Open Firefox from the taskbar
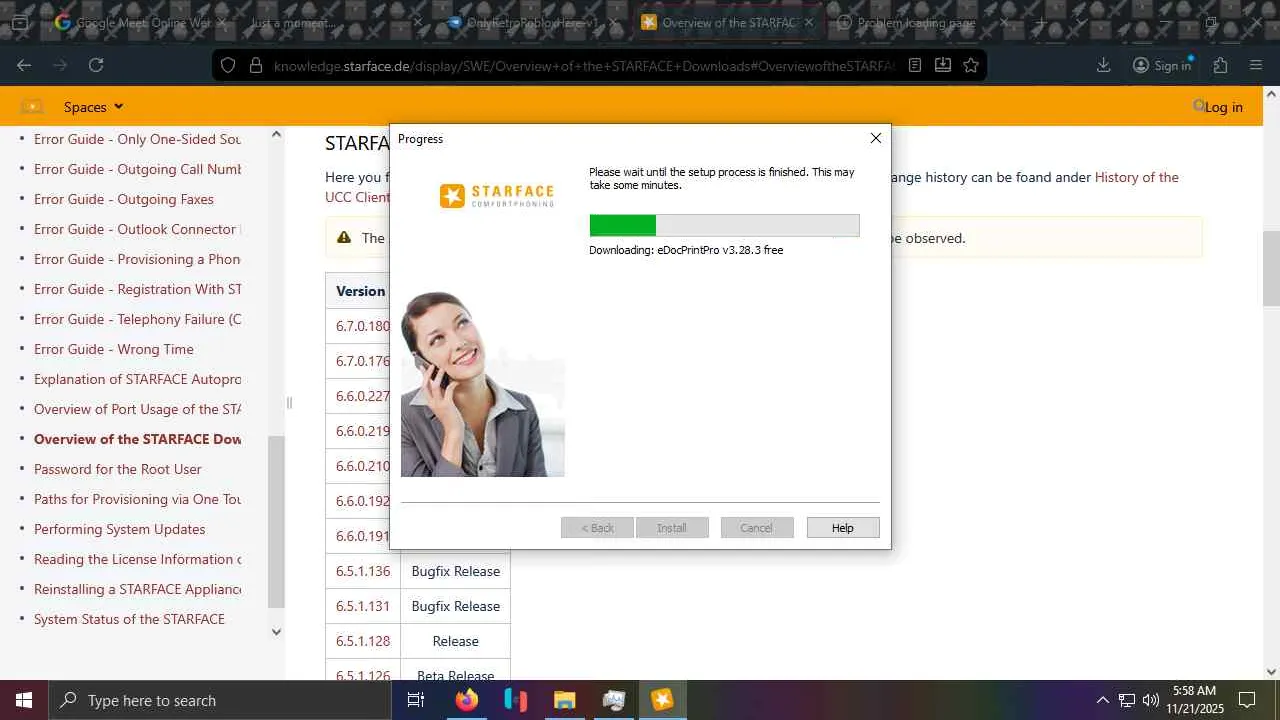This screenshot has width=1280, height=720. point(466,700)
